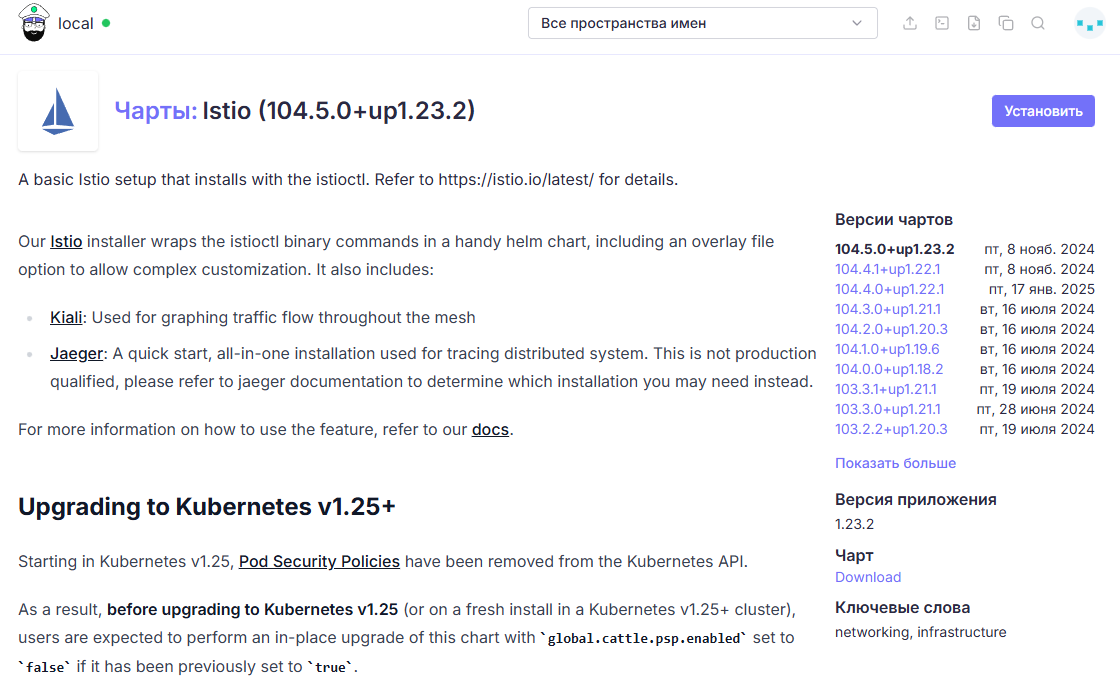Click the keywords networking, infrastructure text
The image size is (1120, 687).
click(921, 632)
